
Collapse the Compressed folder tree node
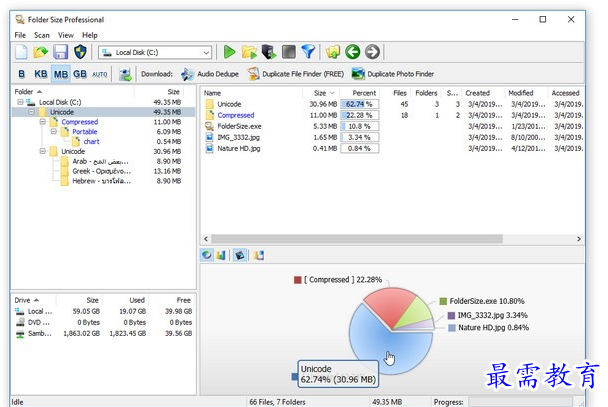43,122
